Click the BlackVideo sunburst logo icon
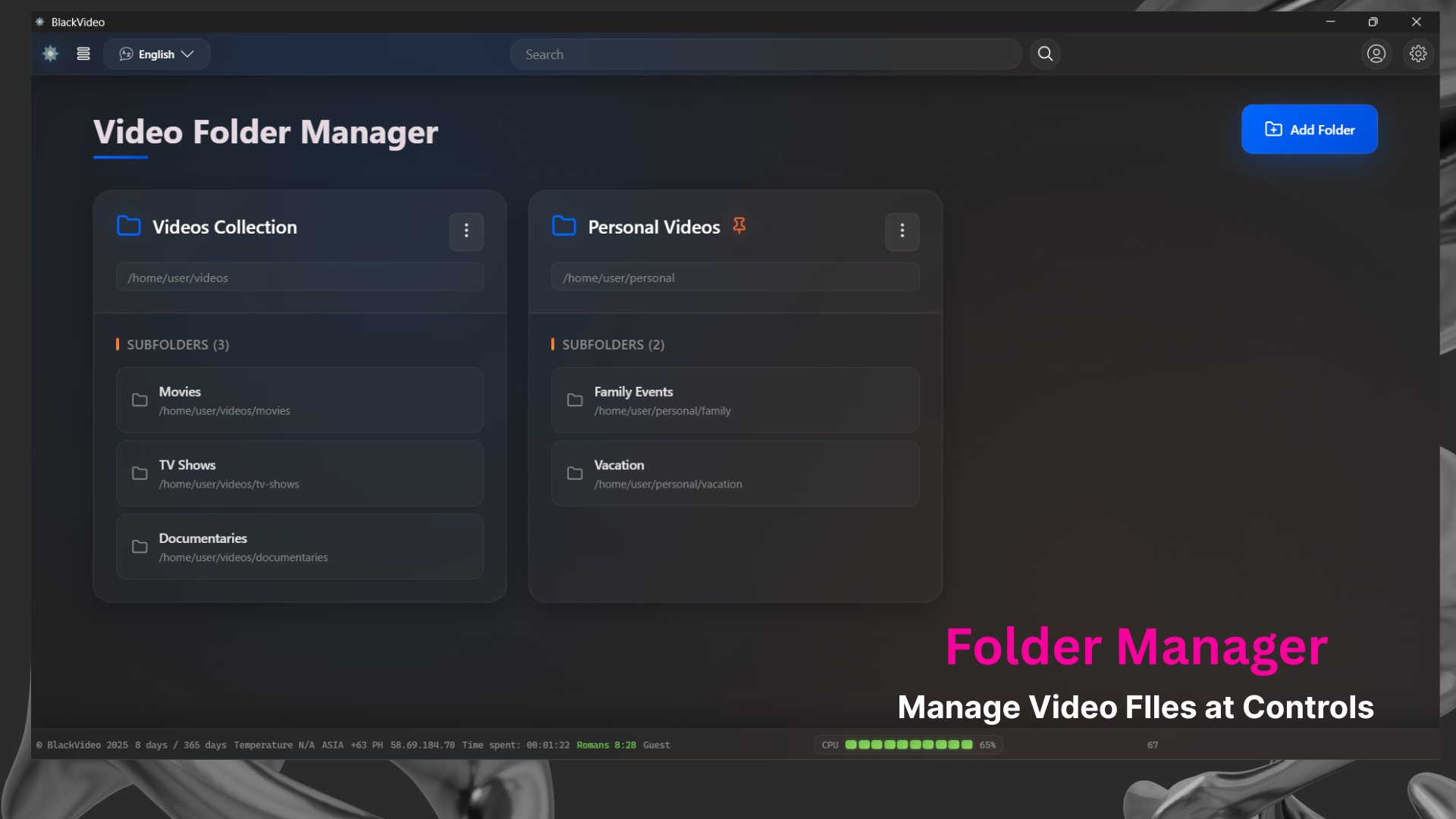 [50, 54]
